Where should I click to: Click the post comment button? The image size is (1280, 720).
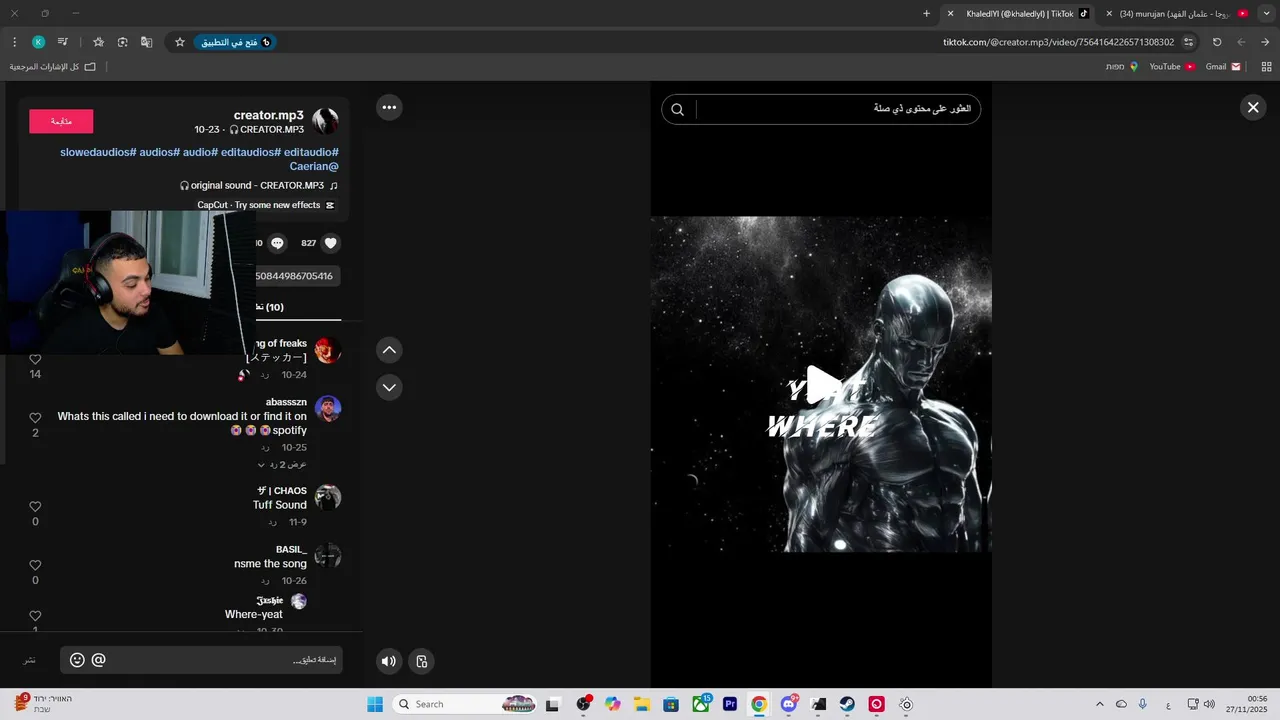[30, 660]
